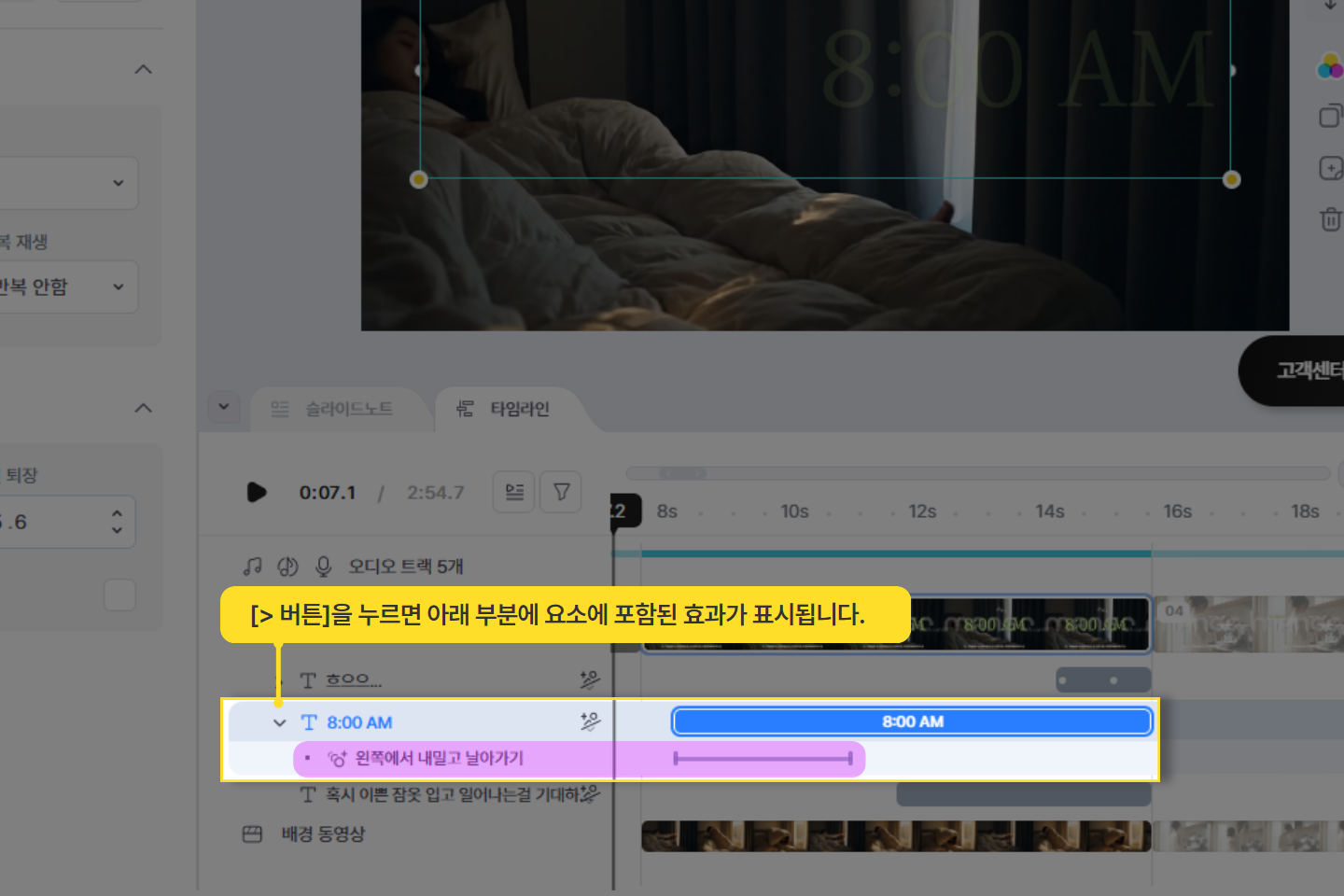Collapse the timeline panel with chevron button
This screenshot has height=896, width=1344.
click(224, 407)
